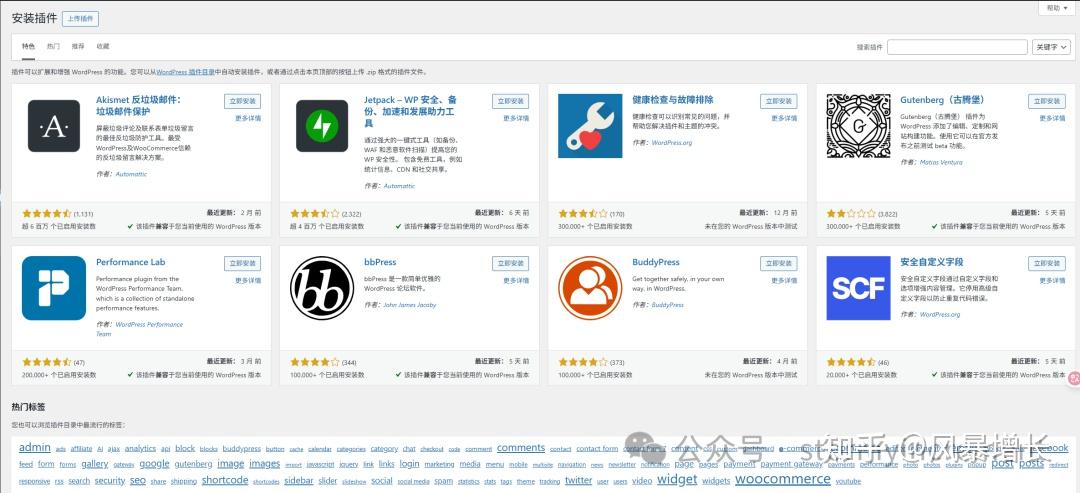The height and width of the screenshot is (493, 1080).
Task: Switch to the 特色 tab
Action: [x=28, y=47]
